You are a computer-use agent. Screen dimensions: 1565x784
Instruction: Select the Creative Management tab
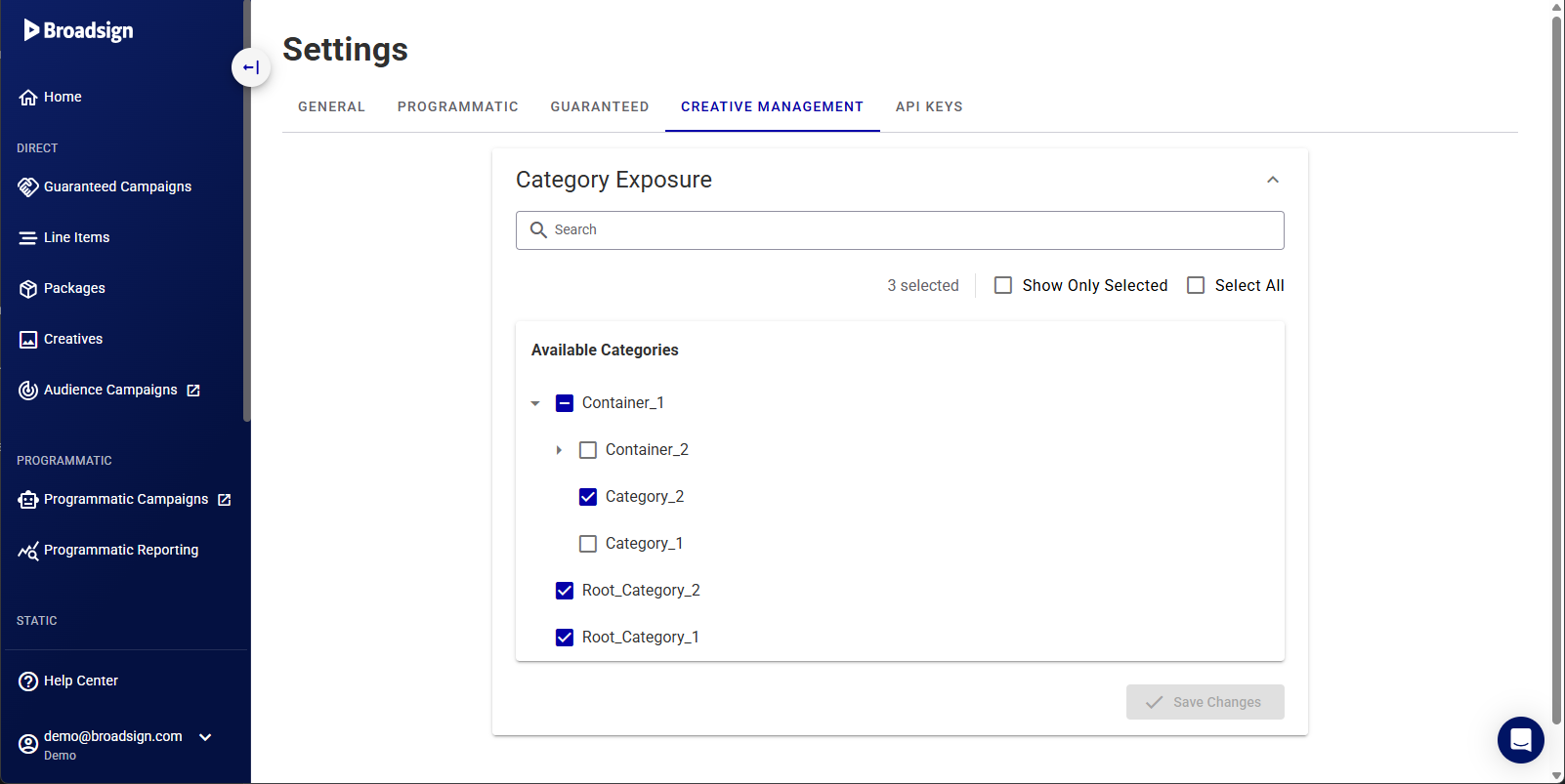point(773,106)
